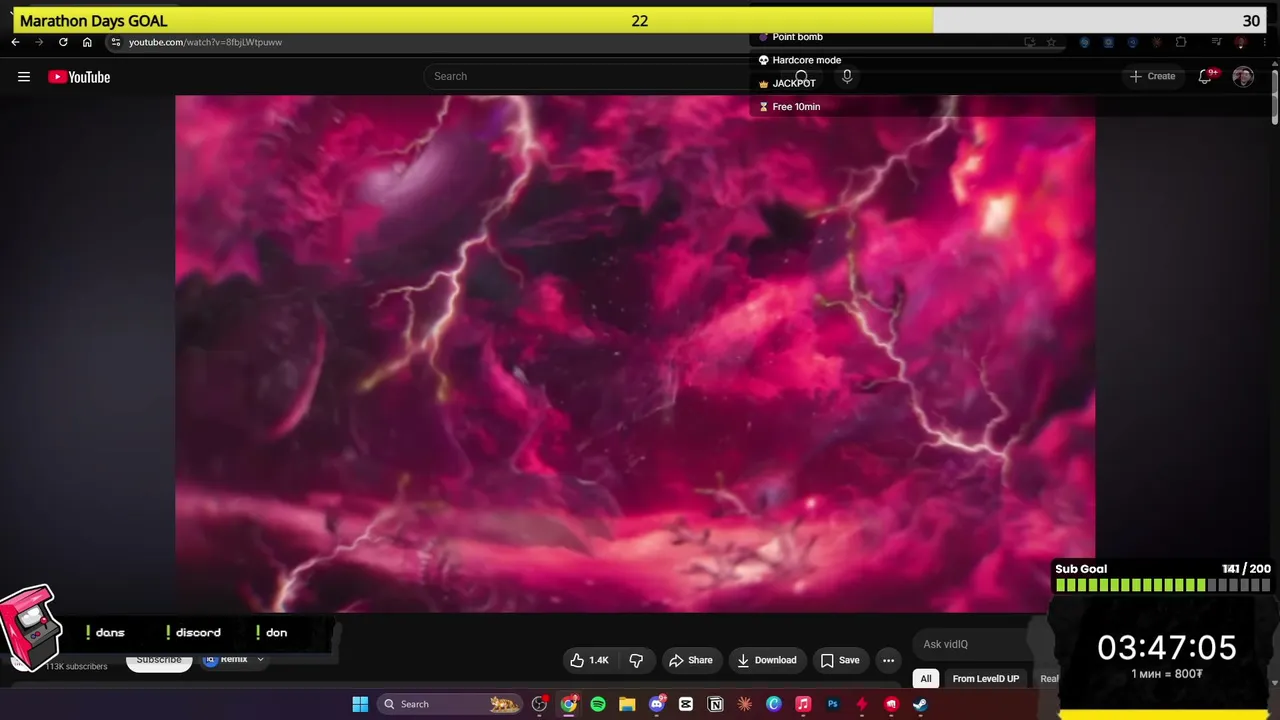Image resolution: width=1280 pixels, height=720 pixels.
Task: Select the All filter chip
Action: [x=926, y=679]
